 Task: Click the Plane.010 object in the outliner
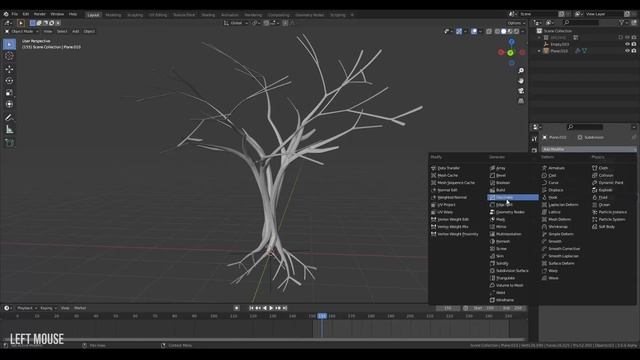559,51
